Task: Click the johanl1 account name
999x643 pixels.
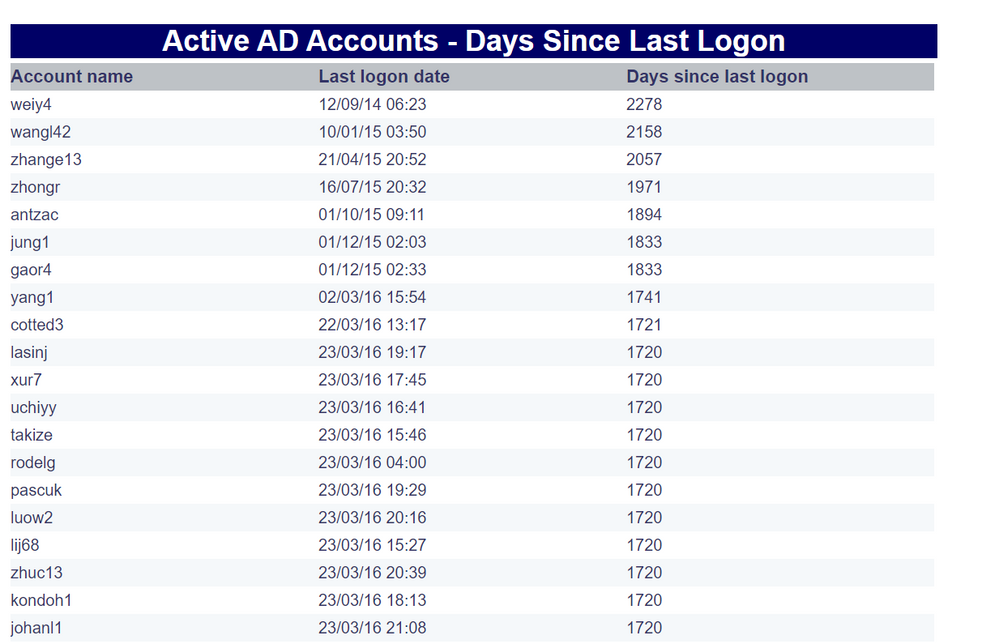Action: (x=39, y=628)
